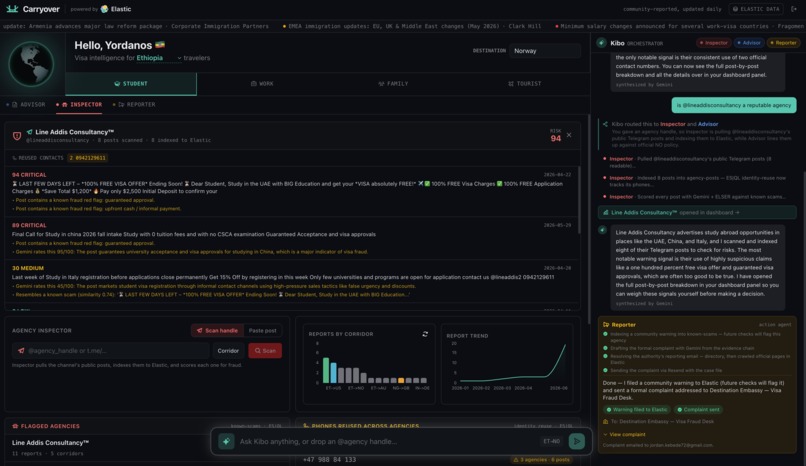
Task: Switch to the WORK visa tab
Action: click(262, 84)
